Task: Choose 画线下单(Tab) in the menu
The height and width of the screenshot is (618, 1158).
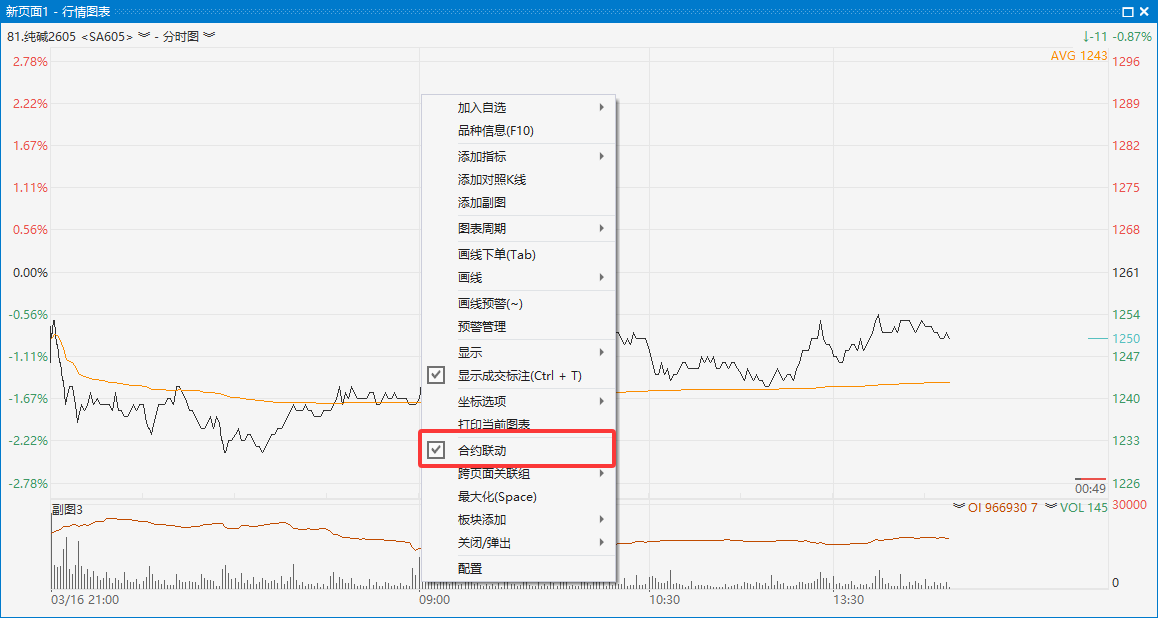Action: 496,254
